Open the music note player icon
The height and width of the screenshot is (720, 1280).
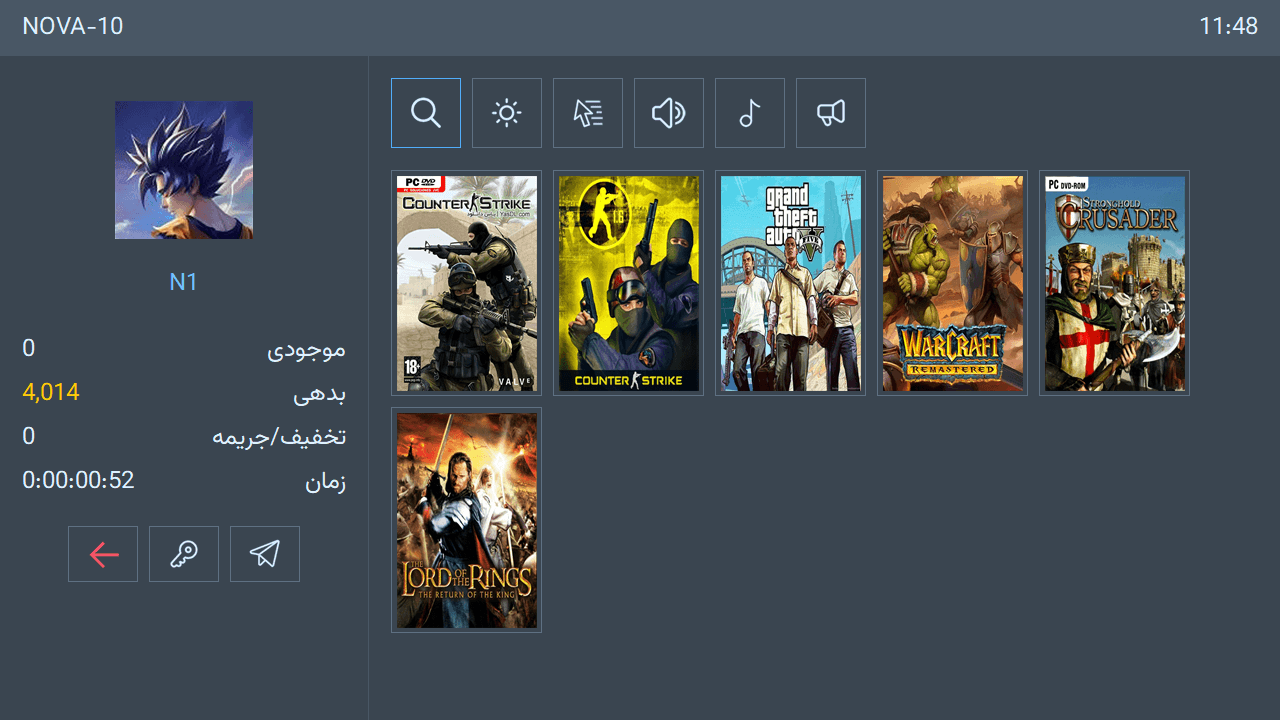(749, 112)
